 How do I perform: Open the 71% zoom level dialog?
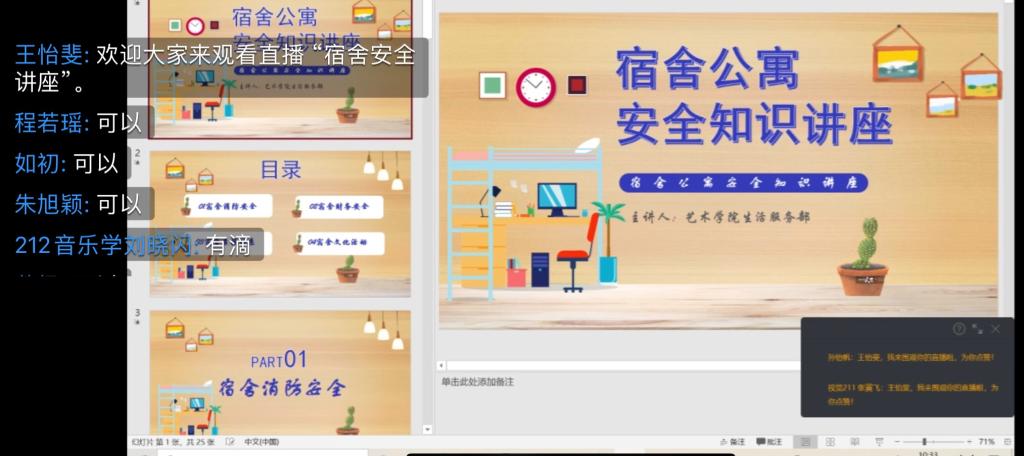point(986,442)
